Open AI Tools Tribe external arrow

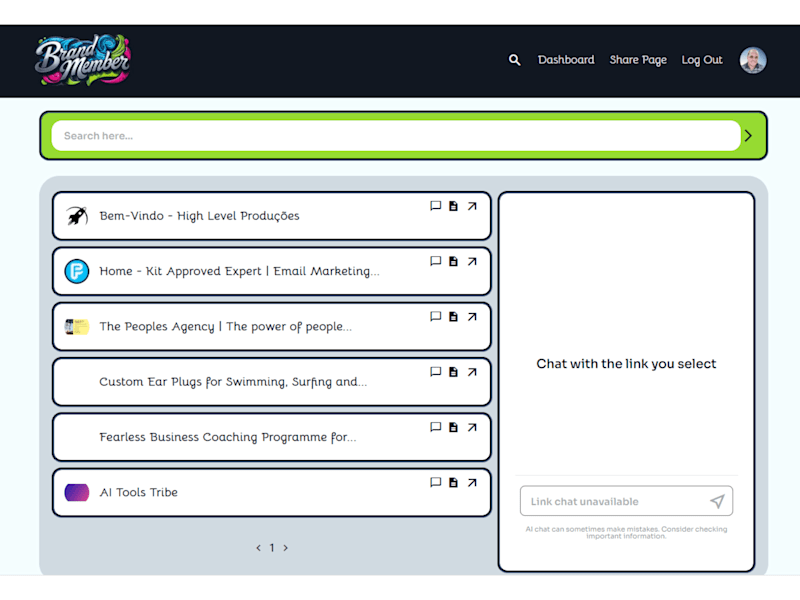(x=472, y=483)
